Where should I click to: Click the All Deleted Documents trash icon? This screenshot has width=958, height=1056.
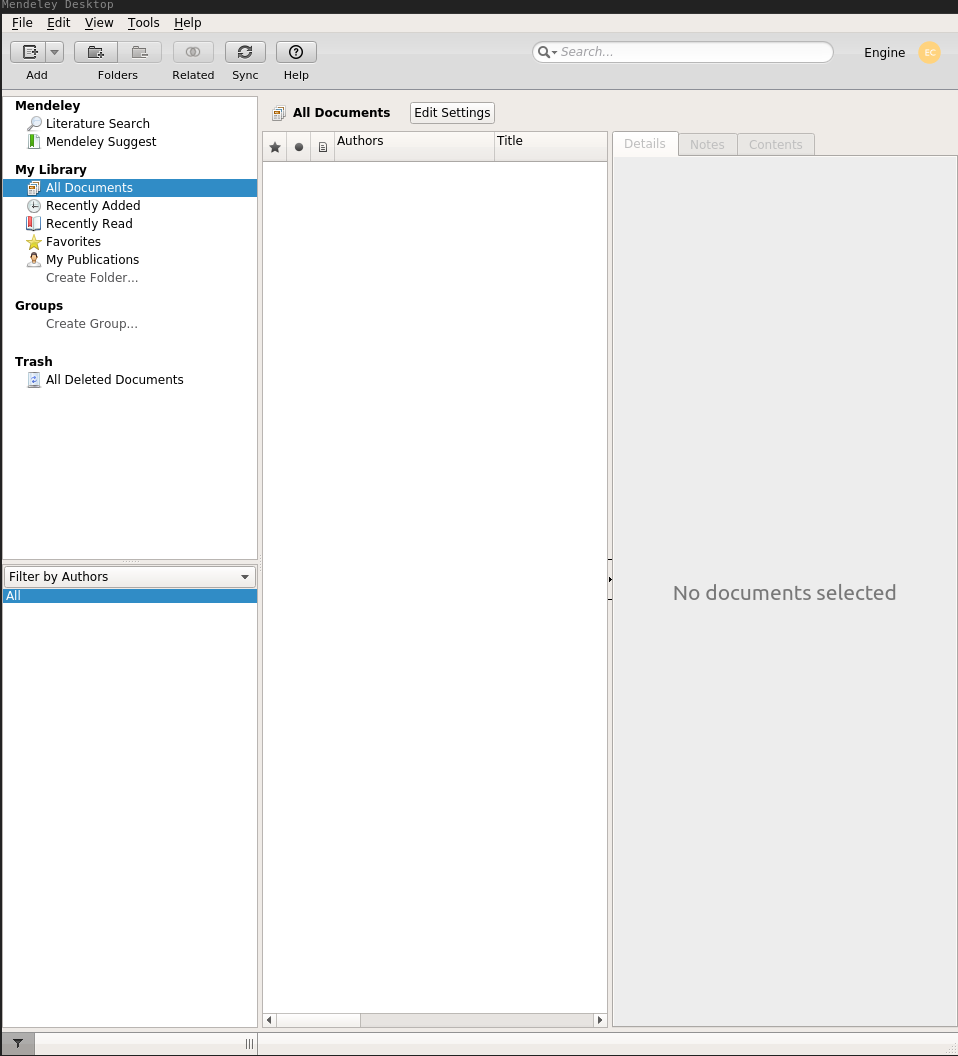[34, 380]
